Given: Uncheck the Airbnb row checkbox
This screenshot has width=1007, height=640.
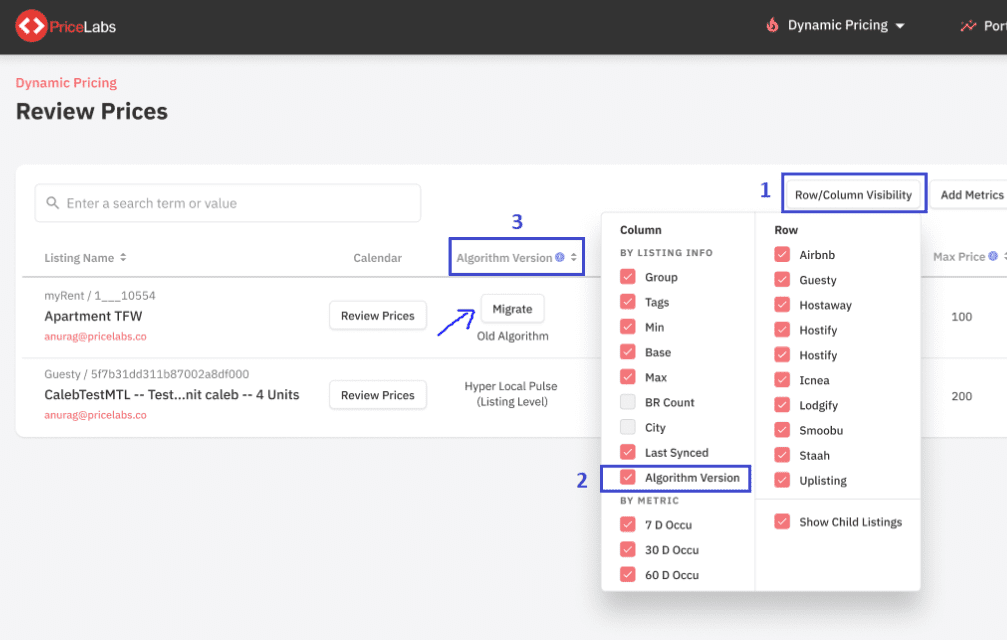Looking at the screenshot, I should [782, 255].
